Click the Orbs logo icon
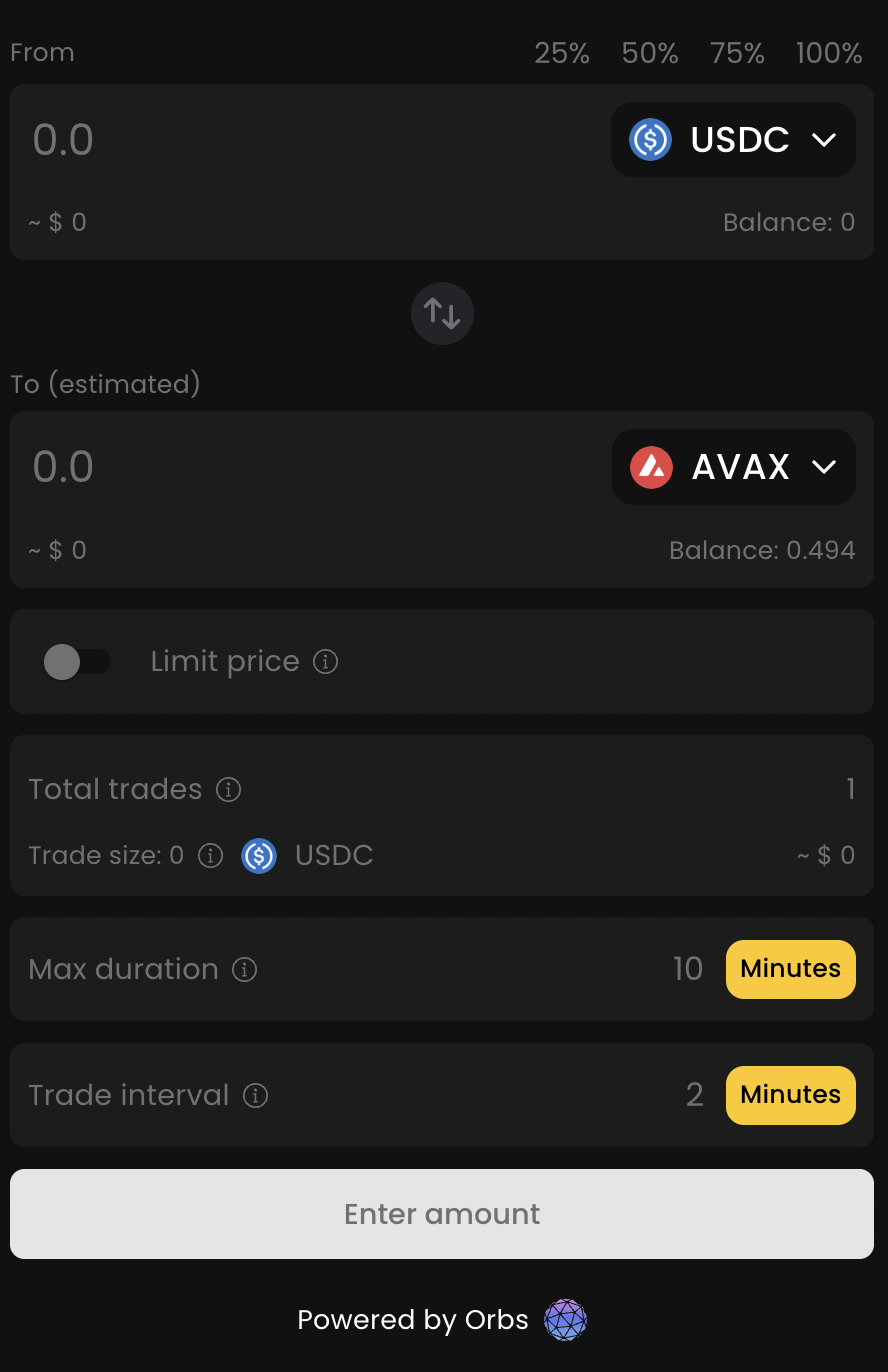This screenshot has width=888, height=1372. [565, 1320]
